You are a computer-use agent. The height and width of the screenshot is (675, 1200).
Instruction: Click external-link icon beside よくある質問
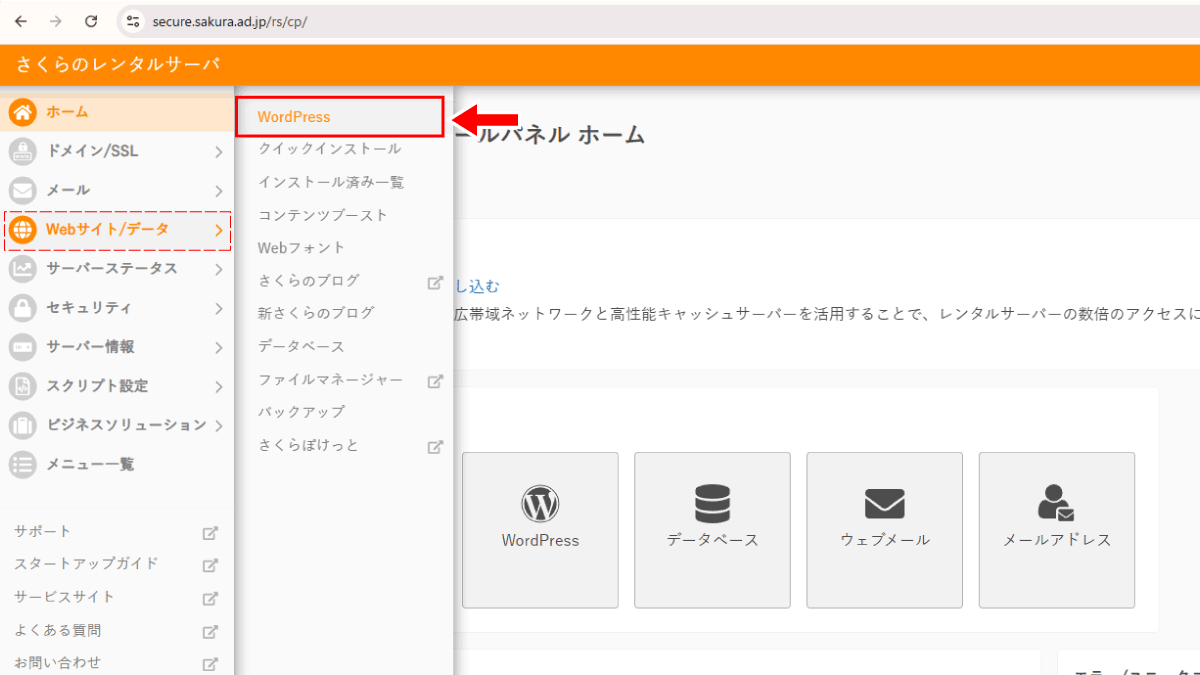(210, 632)
